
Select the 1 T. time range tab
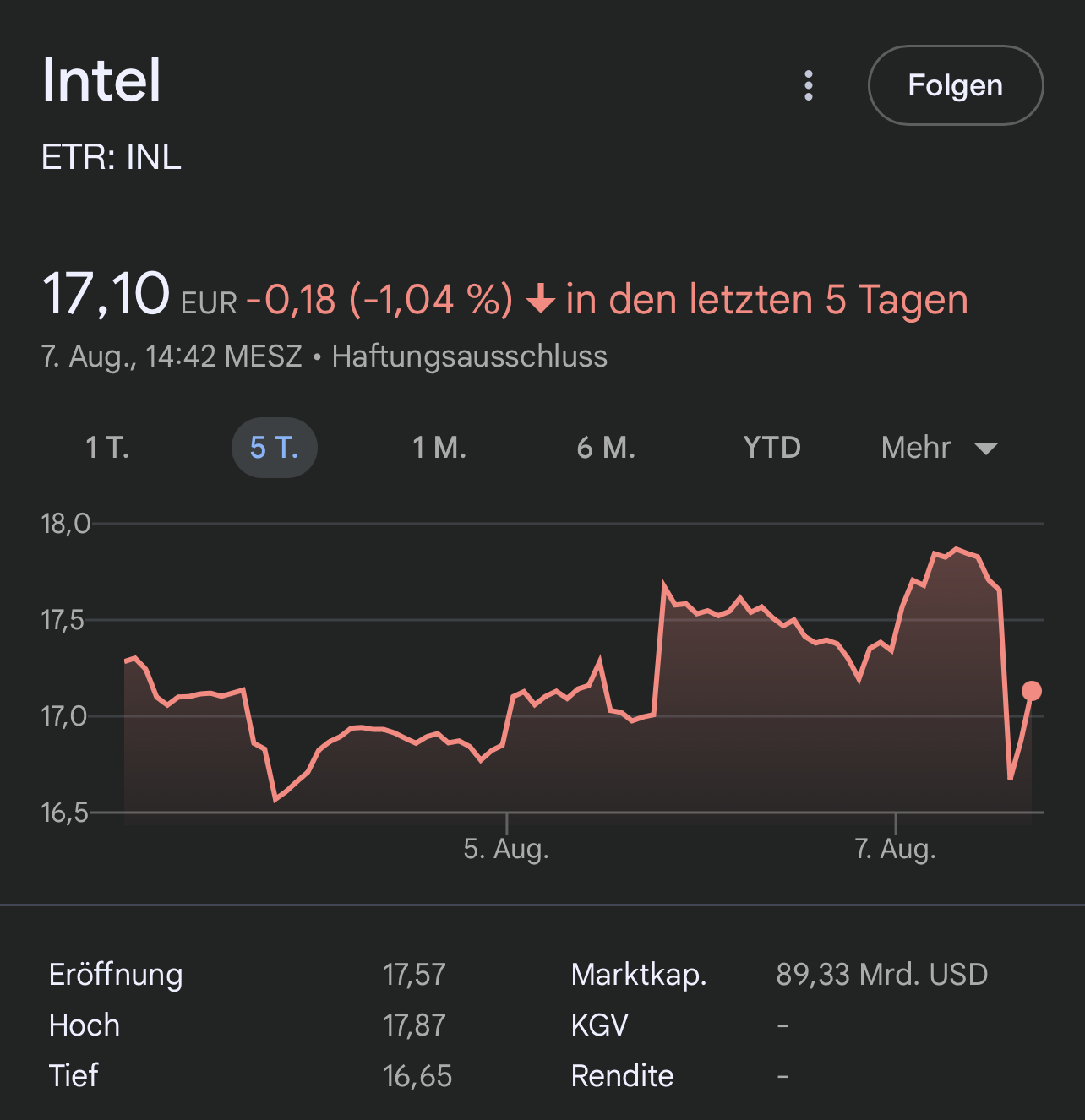click(107, 447)
